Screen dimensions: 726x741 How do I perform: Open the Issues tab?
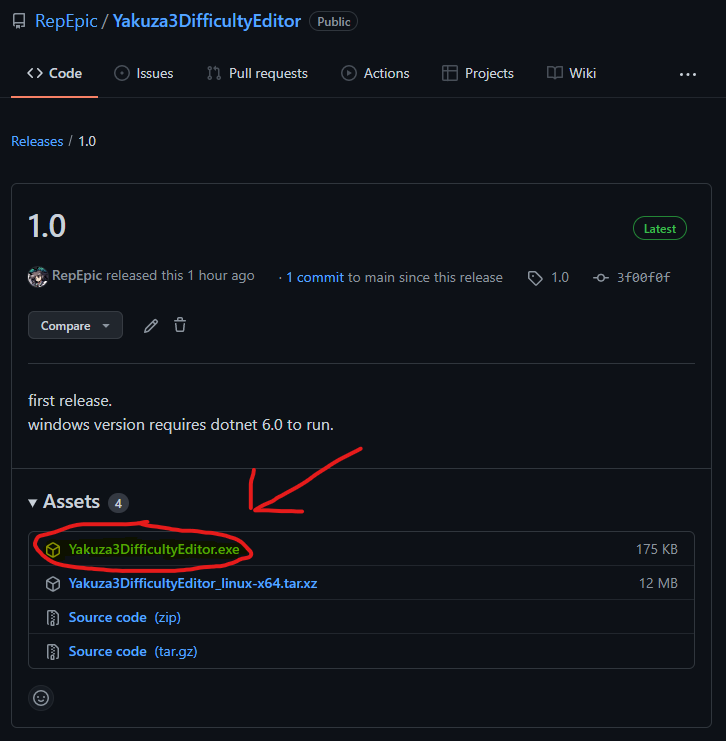coord(144,73)
